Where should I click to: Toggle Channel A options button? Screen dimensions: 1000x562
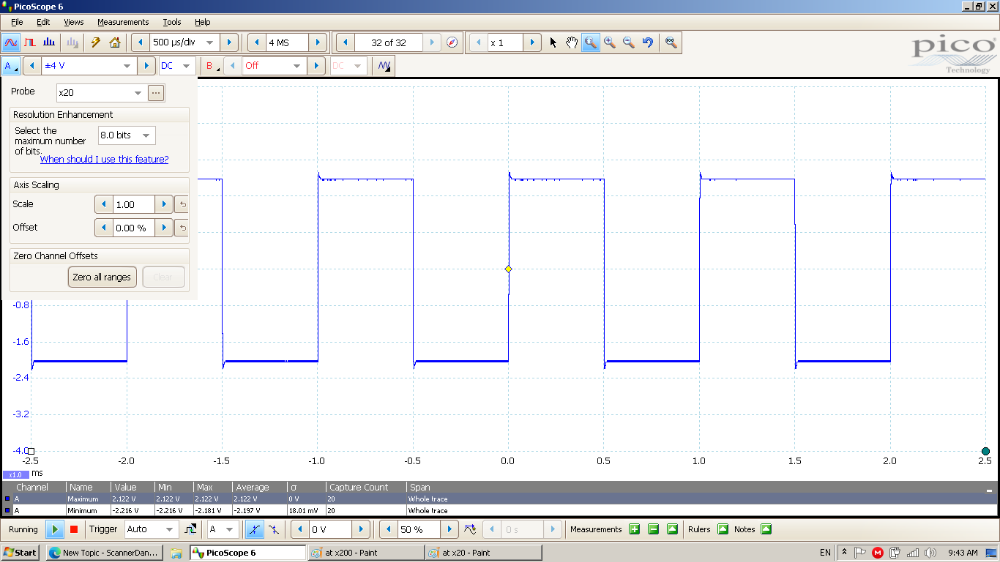[x=11, y=66]
